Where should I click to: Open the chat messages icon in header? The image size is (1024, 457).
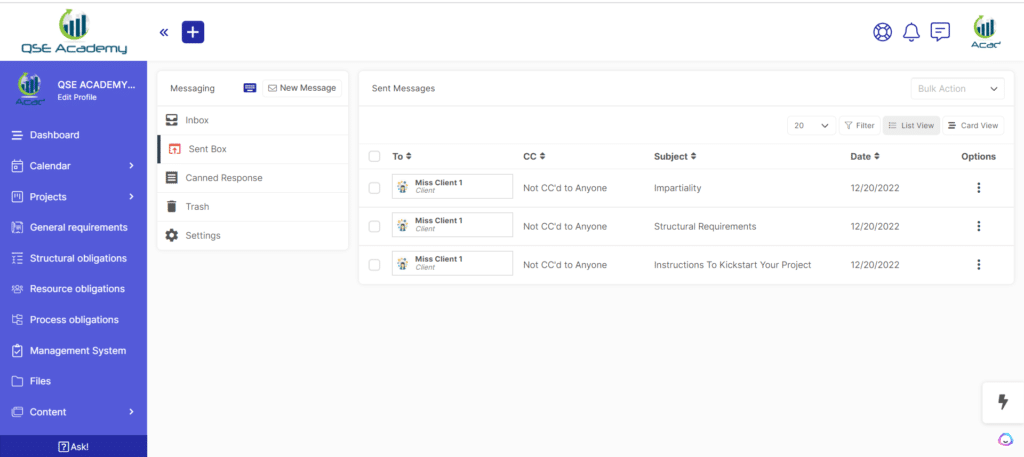[x=940, y=31]
